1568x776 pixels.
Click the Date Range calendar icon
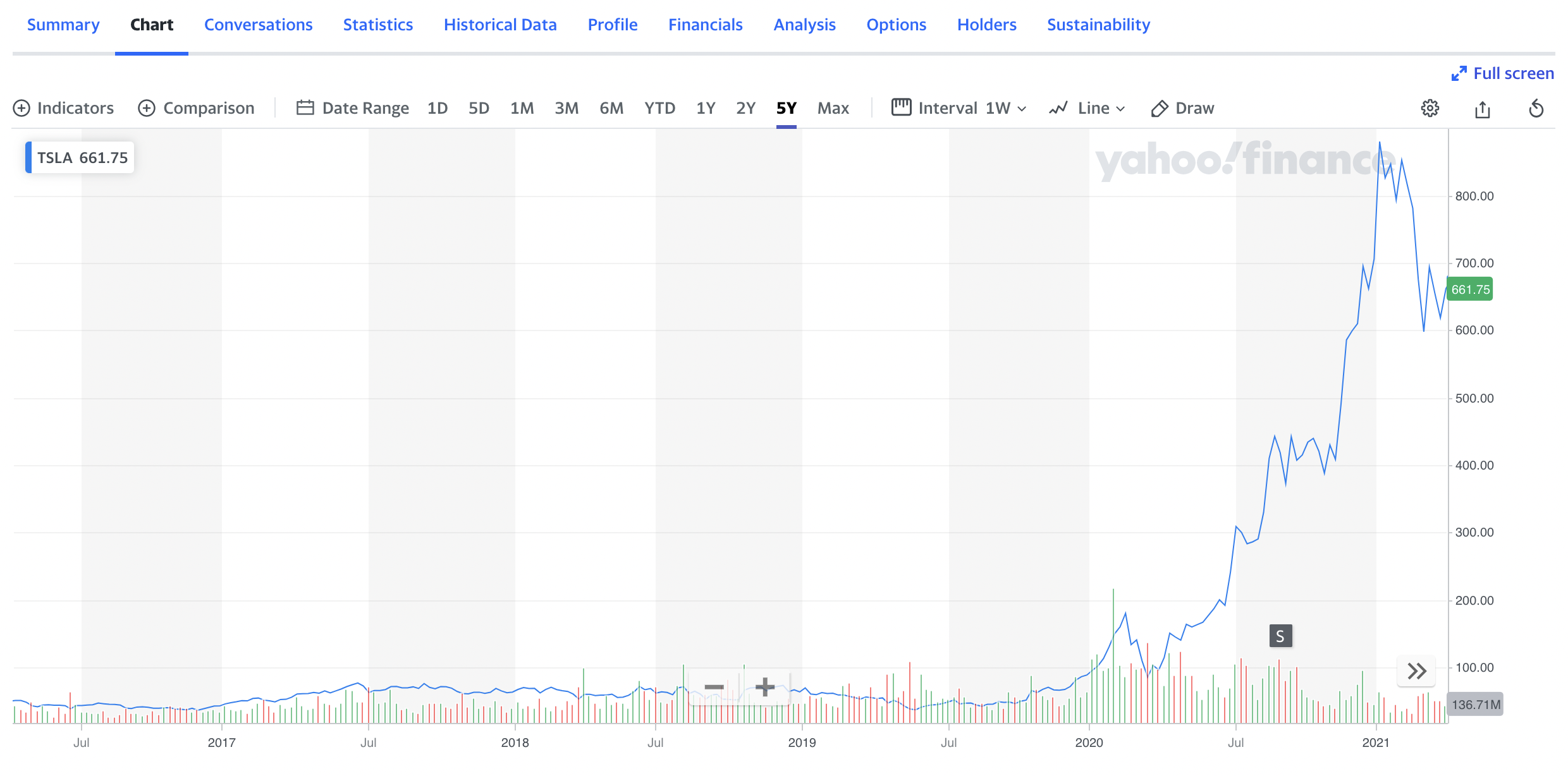point(305,108)
